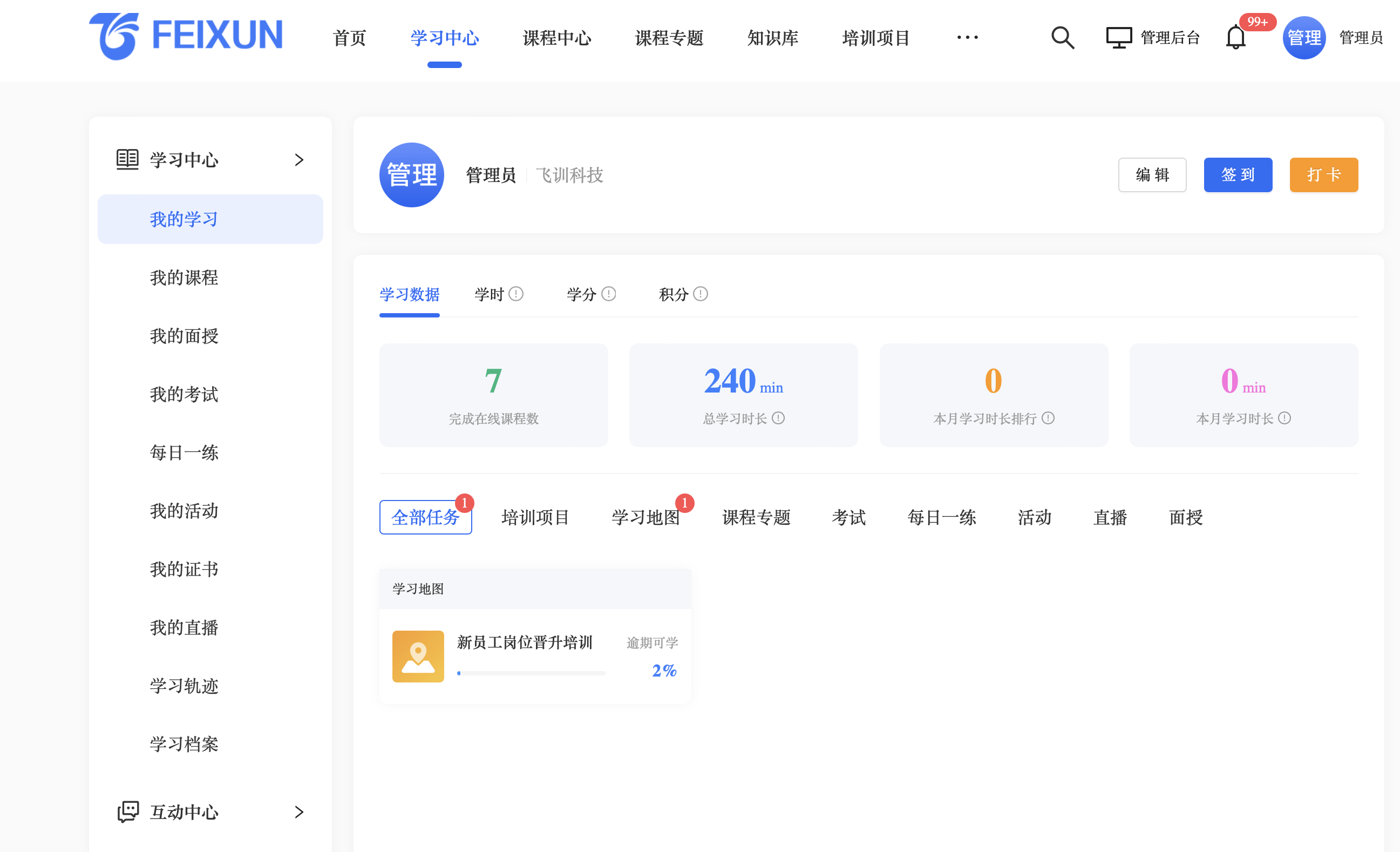Open 新员工岗位晋升培训 course title

click(525, 643)
